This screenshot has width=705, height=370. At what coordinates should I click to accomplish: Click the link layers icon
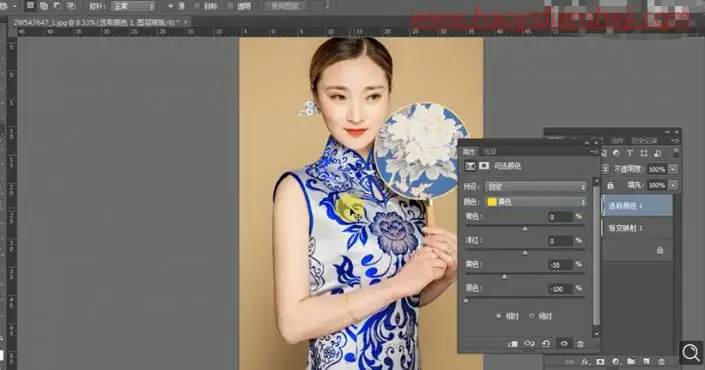(x=570, y=361)
